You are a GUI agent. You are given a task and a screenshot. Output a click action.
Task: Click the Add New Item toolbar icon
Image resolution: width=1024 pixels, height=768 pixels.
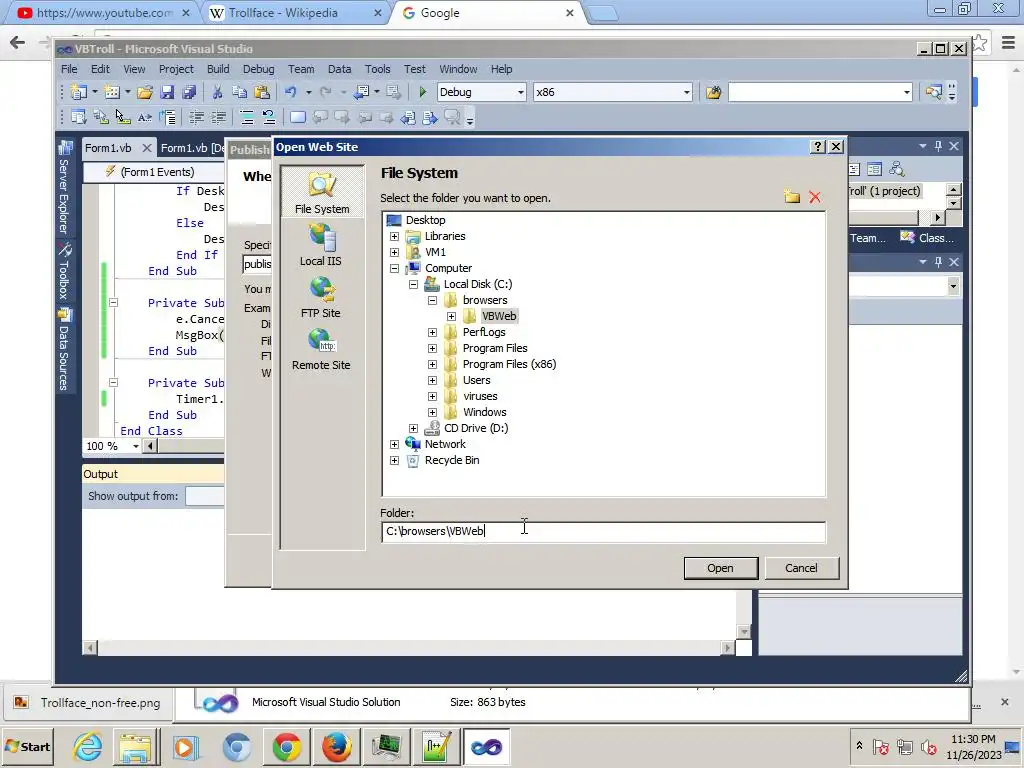coord(112,92)
